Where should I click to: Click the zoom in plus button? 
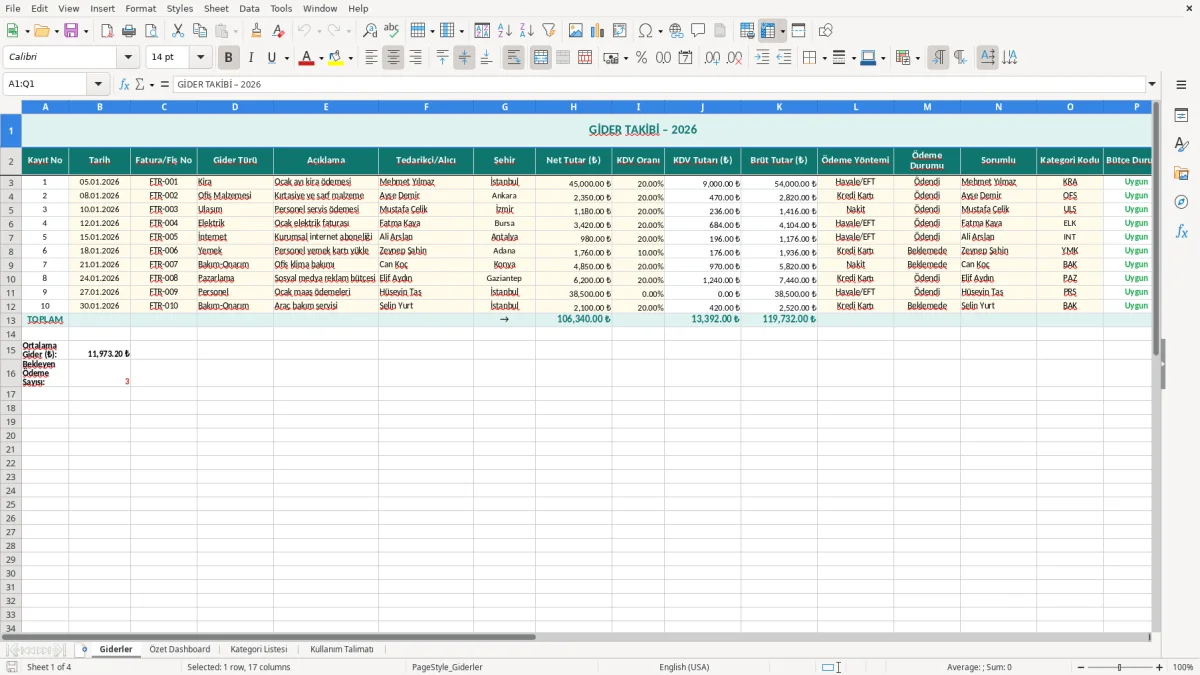[1160, 667]
